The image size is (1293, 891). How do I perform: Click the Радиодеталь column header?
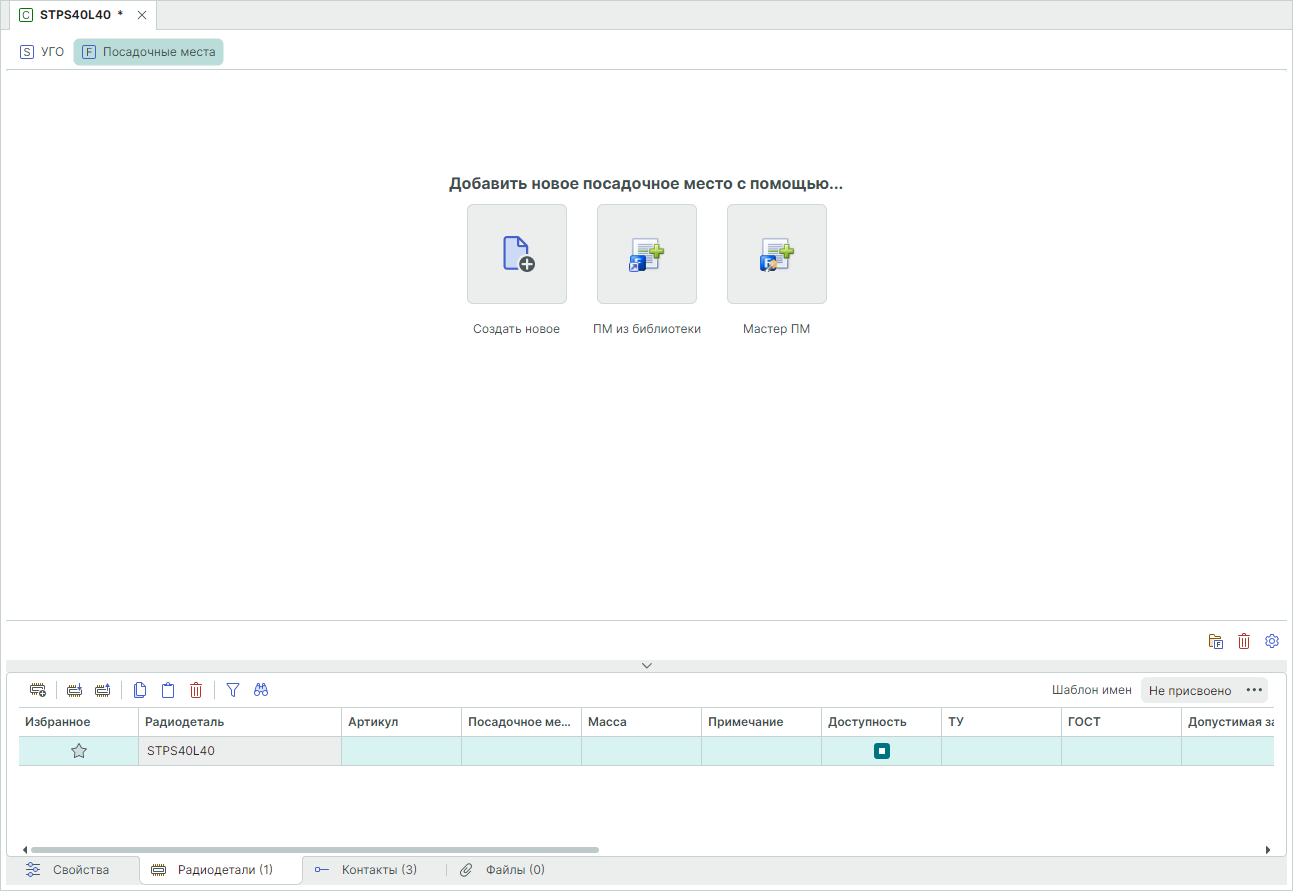click(240, 722)
